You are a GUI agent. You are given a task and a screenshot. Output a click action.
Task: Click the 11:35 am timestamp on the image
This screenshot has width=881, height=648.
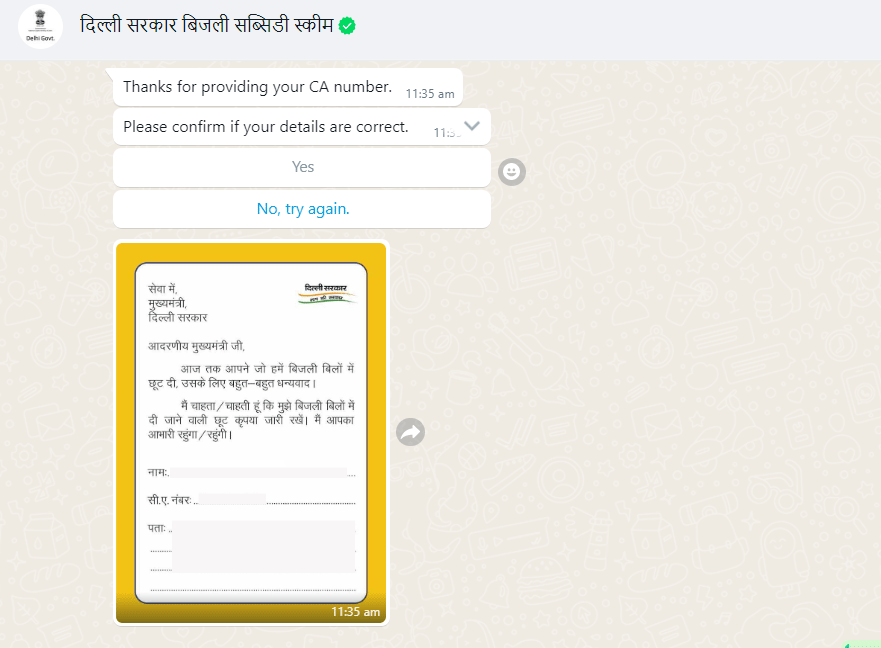coord(355,611)
